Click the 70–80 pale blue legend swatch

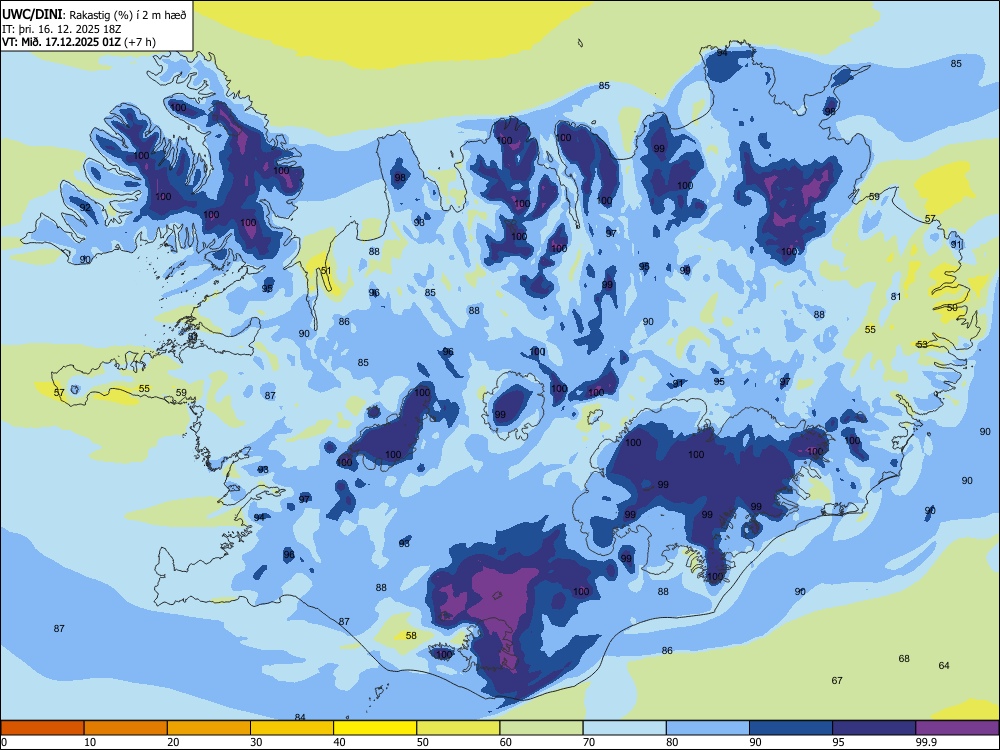[624, 728]
